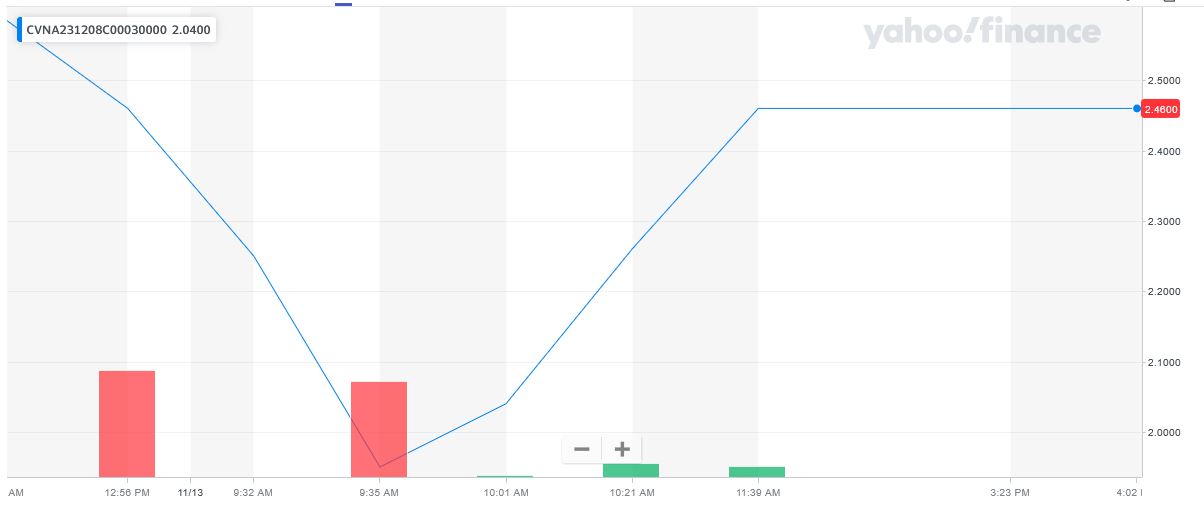The height and width of the screenshot is (512, 1204).
Task: Click the 10:01 AM time axis label
Action: pyautogui.click(x=505, y=492)
